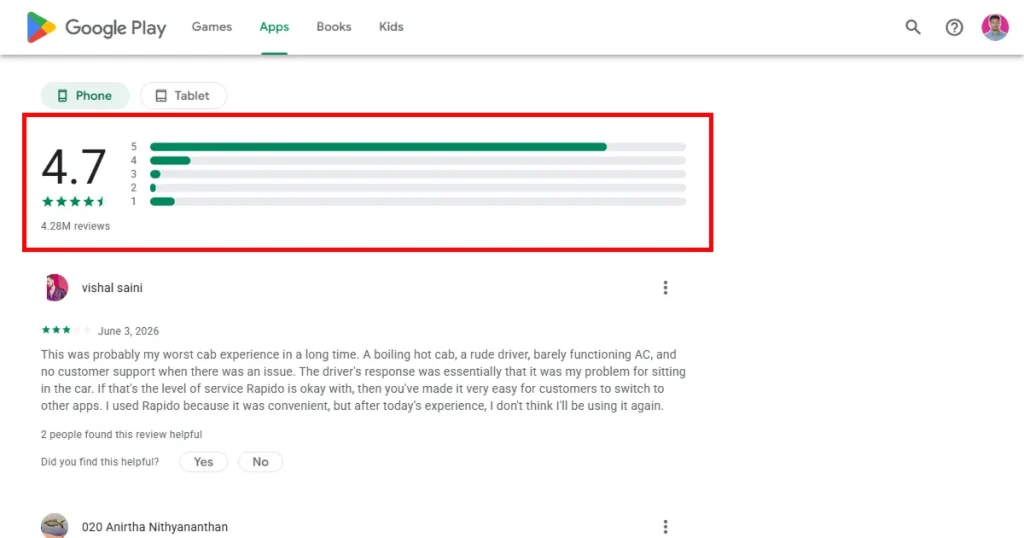
Task: Select the Phone device filter
Action: pos(85,95)
